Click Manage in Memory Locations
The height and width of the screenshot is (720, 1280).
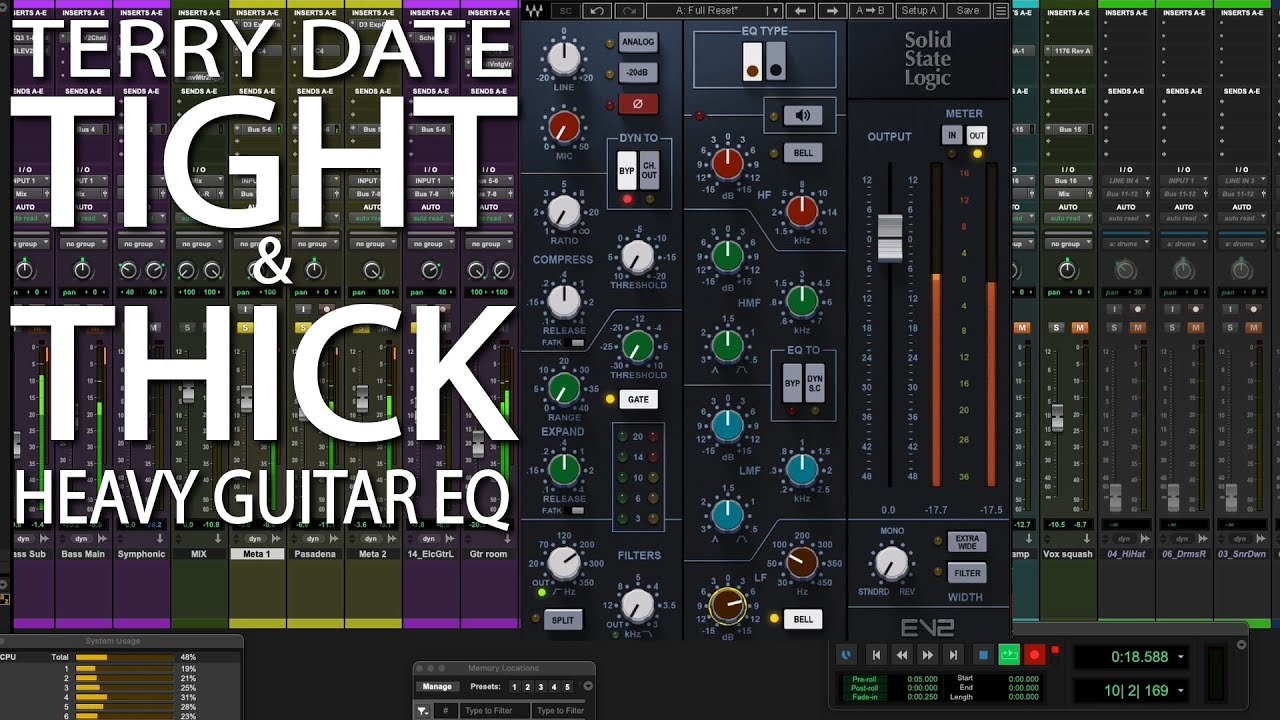point(437,687)
